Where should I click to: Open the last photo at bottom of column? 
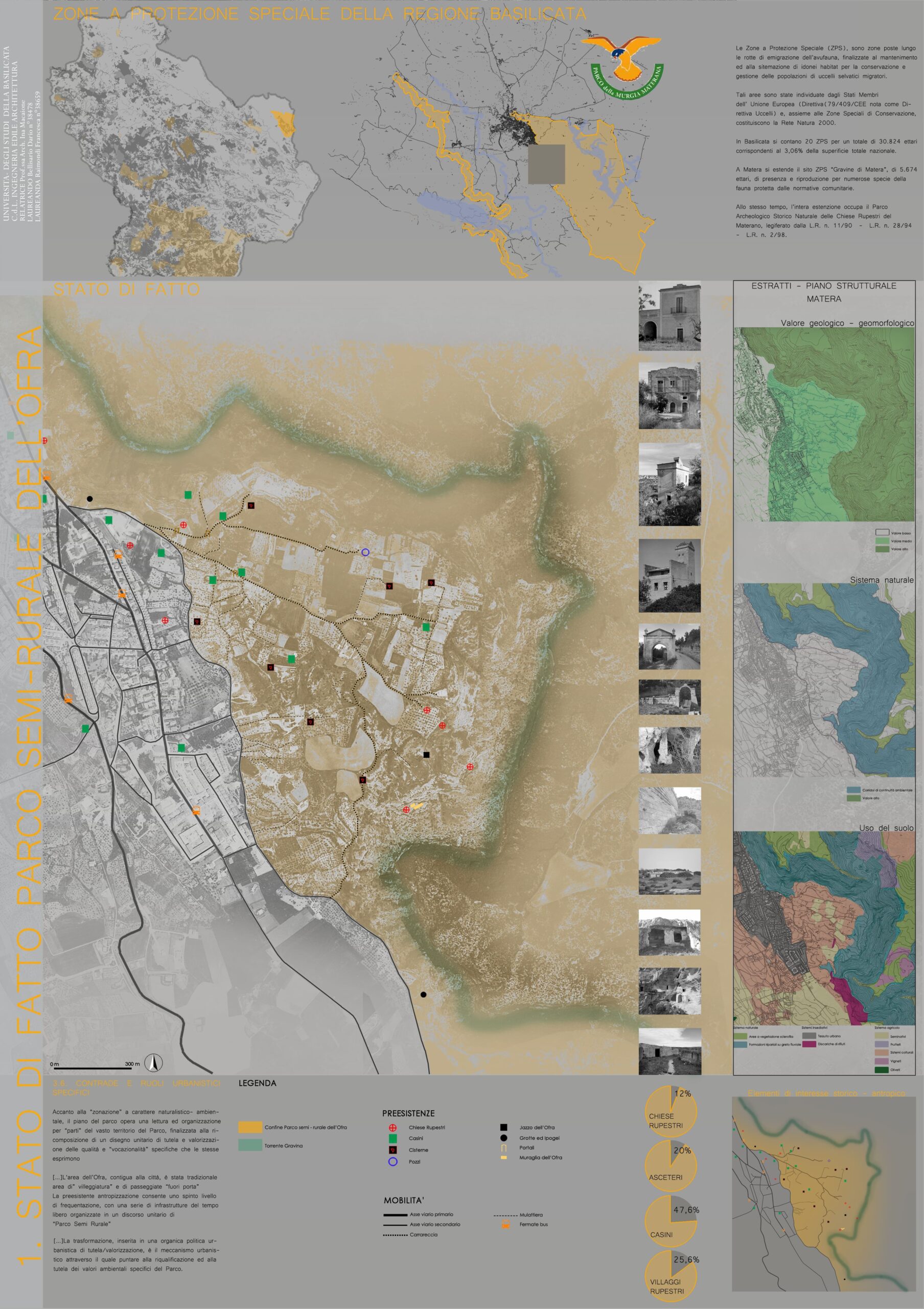click(x=669, y=1051)
